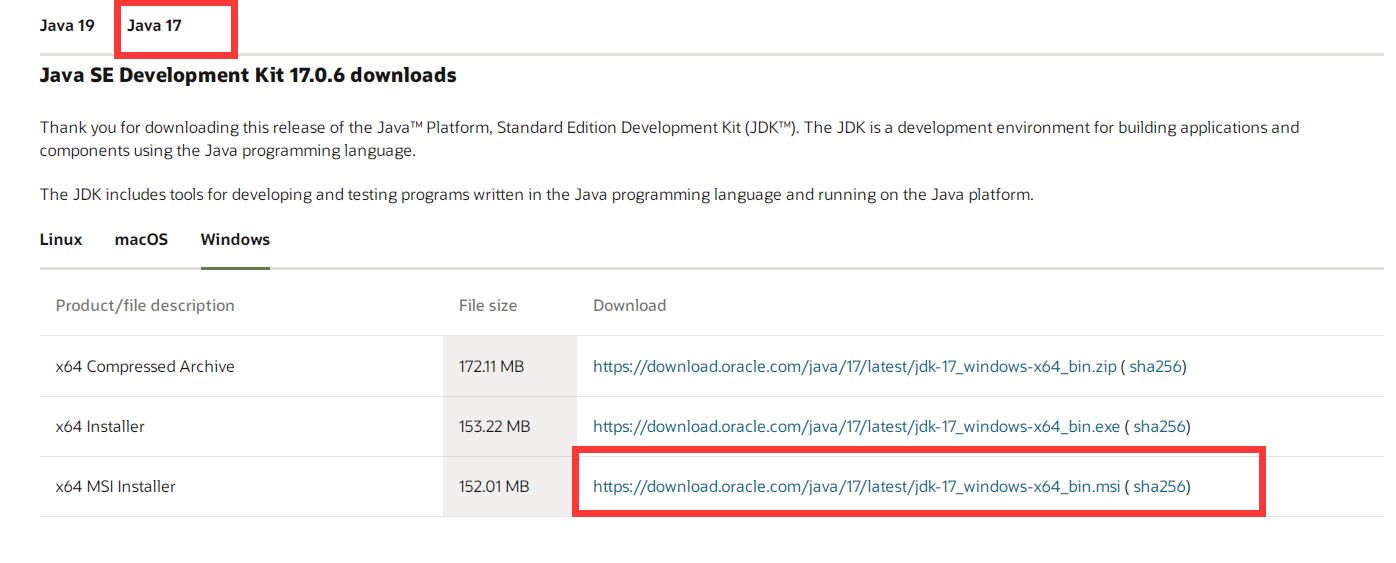1396x563 pixels.
Task: Show the macOS downloads tab
Action: [141, 239]
